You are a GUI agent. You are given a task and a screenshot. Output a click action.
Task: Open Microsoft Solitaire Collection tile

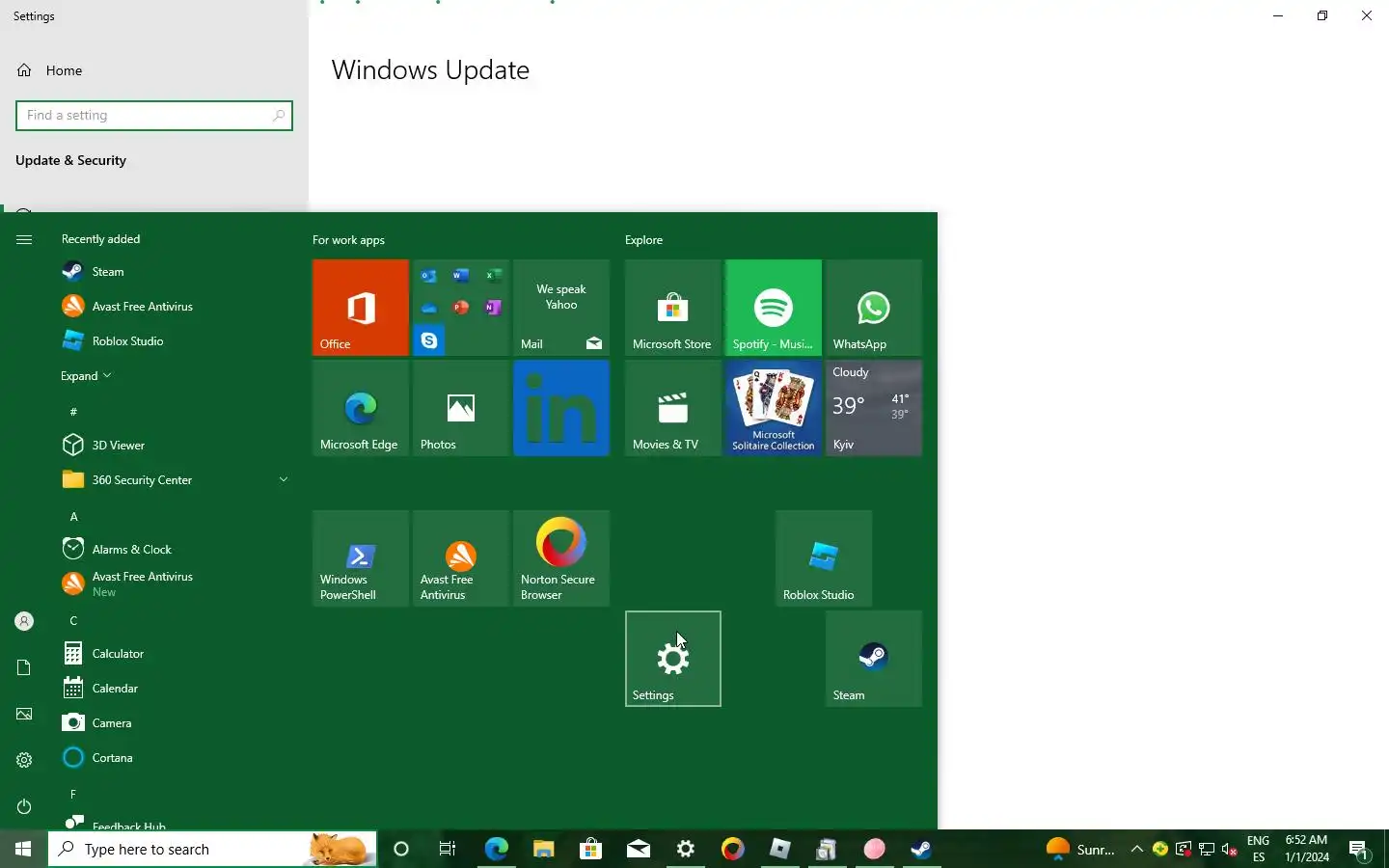coord(774,408)
